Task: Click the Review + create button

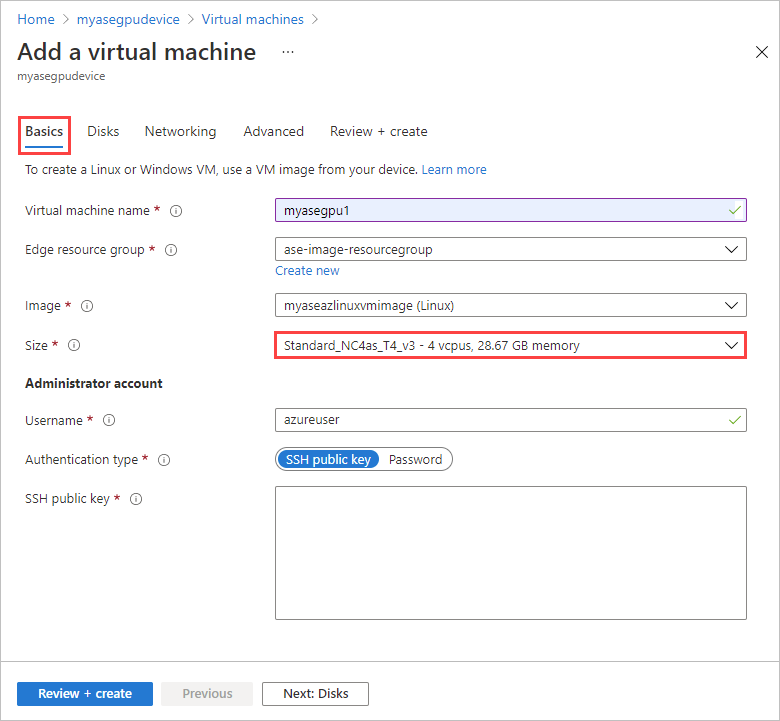Action: (x=85, y=694)
